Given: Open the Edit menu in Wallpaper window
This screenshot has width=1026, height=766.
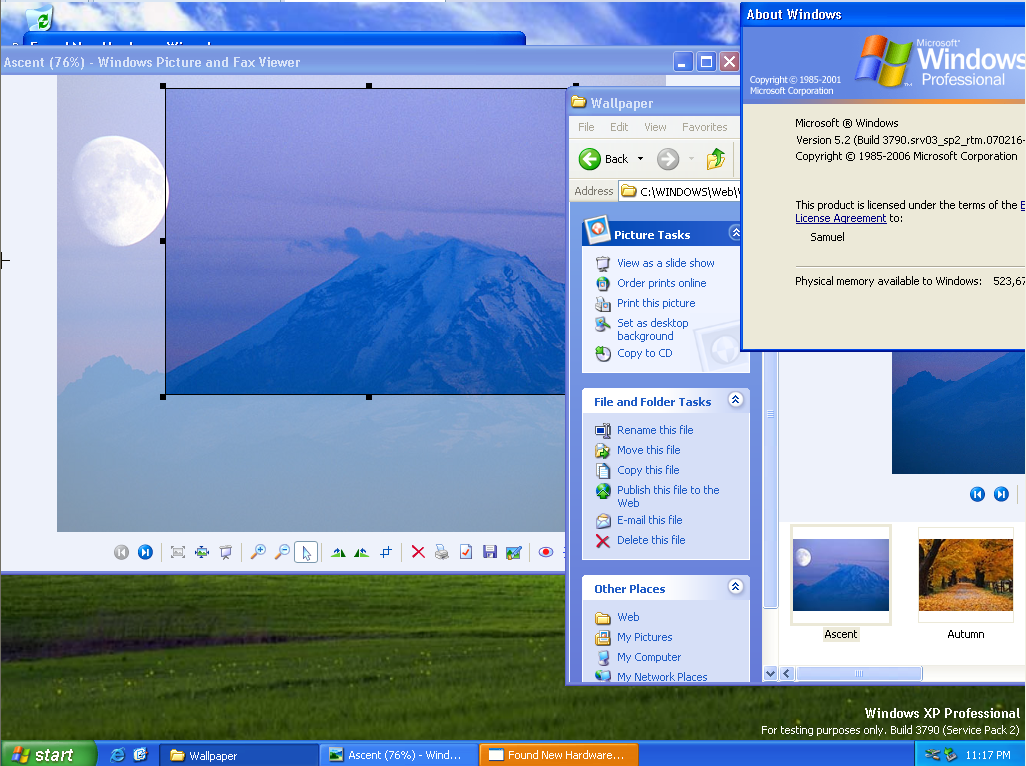Looking at the screenshot, I should [x=619, y=127].
